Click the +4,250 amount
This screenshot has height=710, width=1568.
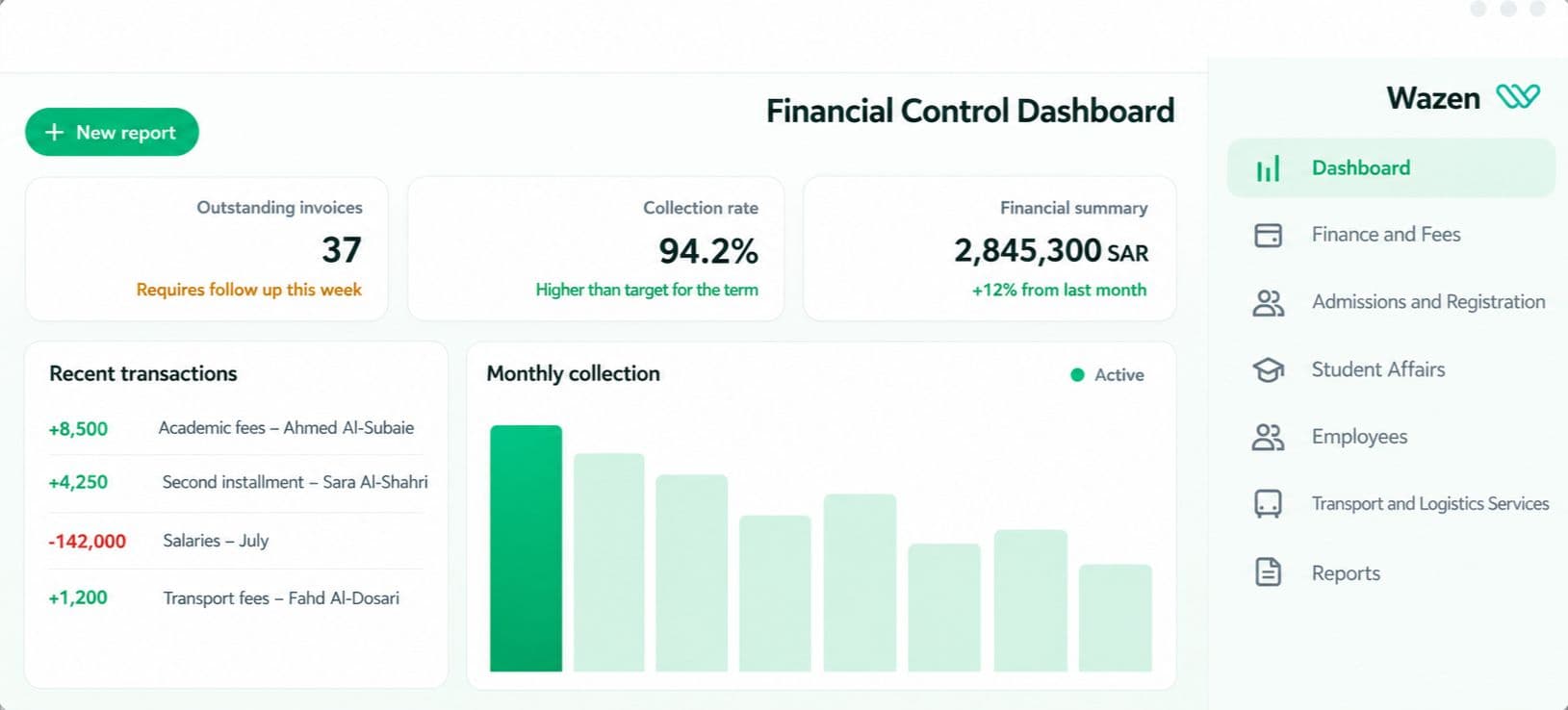tap(78, 482)
